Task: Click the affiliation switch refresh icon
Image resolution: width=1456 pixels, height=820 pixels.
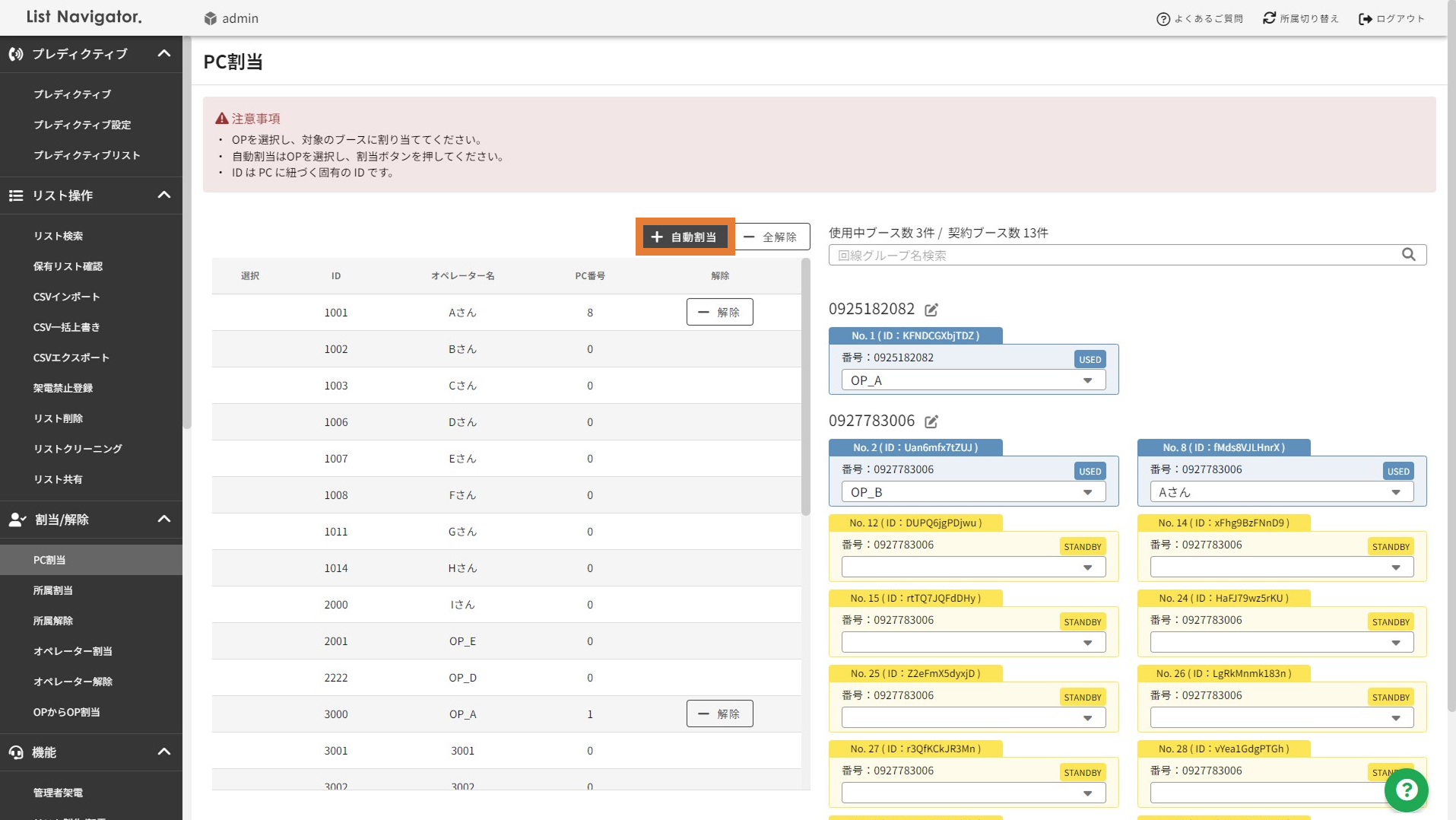Action: (1269, 18)
